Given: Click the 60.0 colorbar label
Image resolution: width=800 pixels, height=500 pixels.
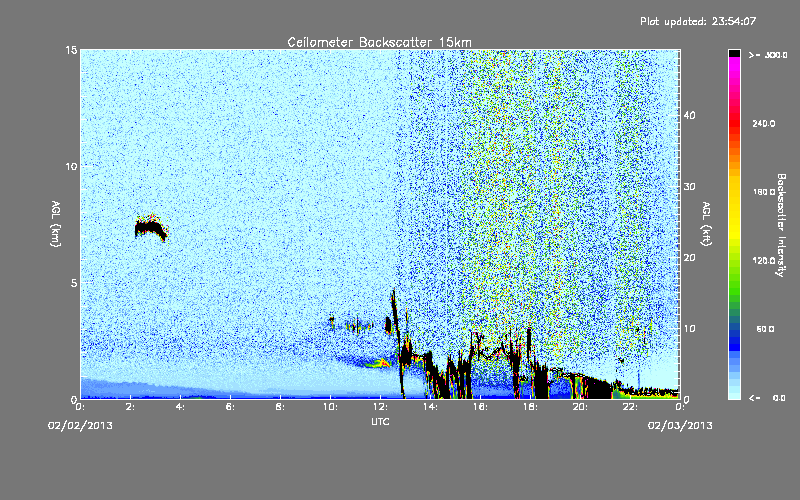Looking at the screenshot, I should (x=765, y=329).
